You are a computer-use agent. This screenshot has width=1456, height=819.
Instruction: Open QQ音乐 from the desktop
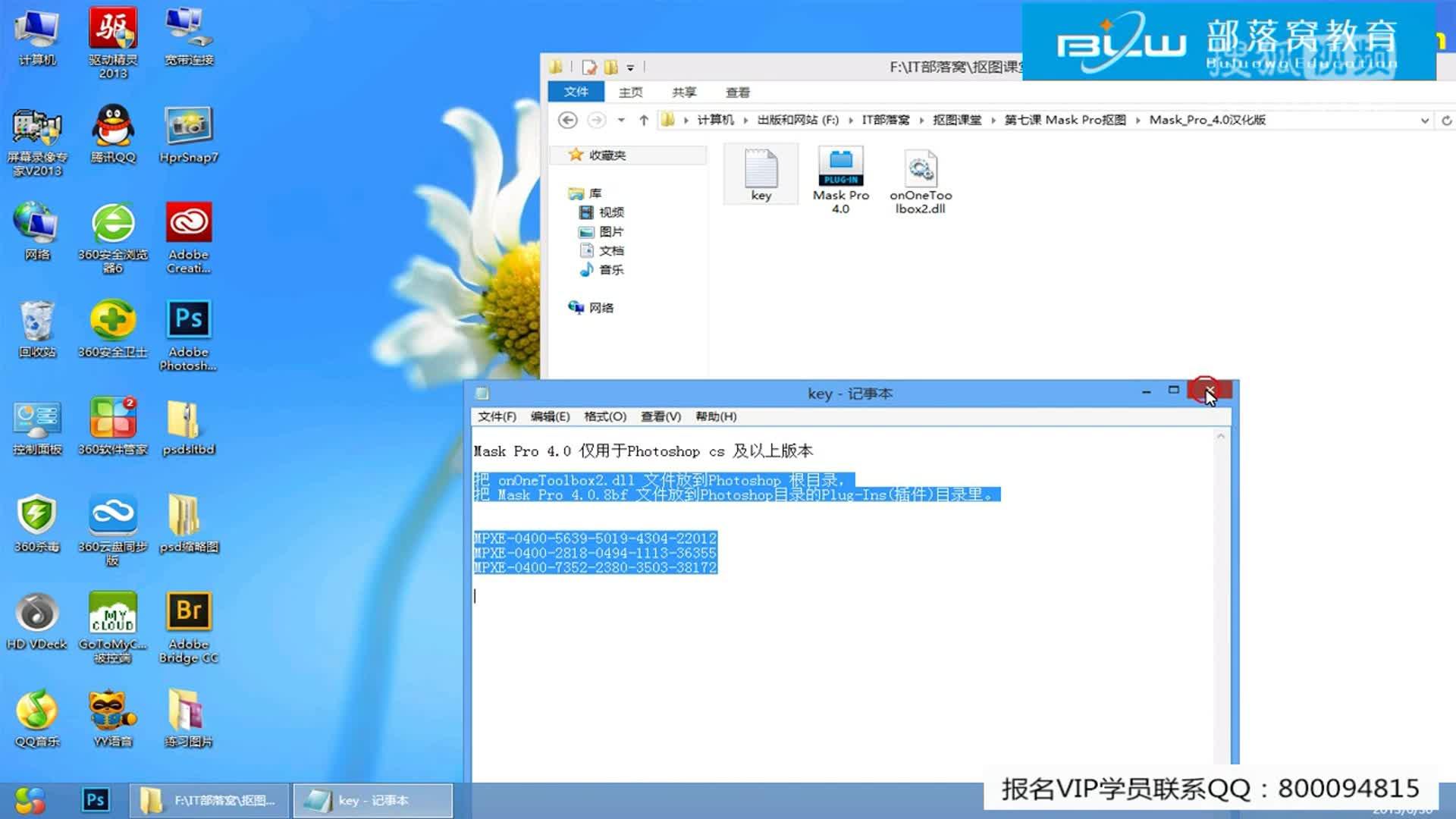[x=36, y=709]
